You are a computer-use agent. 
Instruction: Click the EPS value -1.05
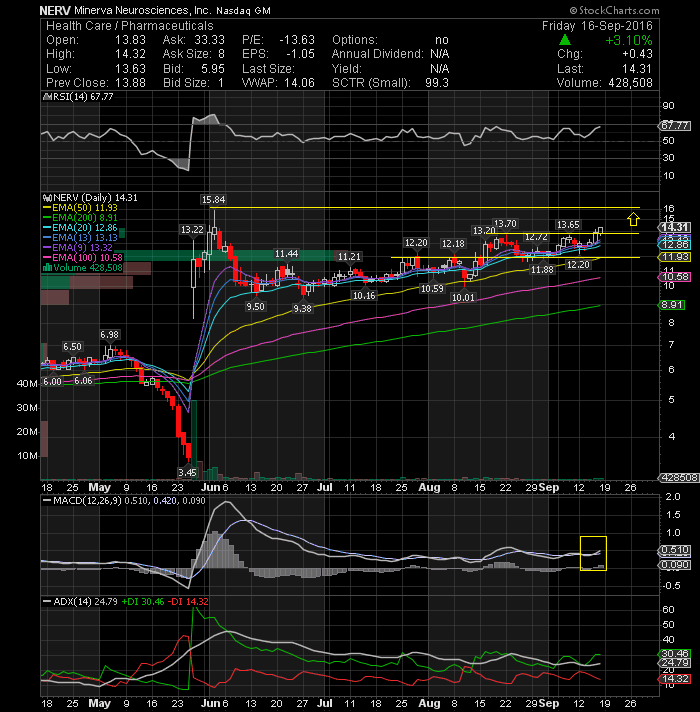point(300,54)
